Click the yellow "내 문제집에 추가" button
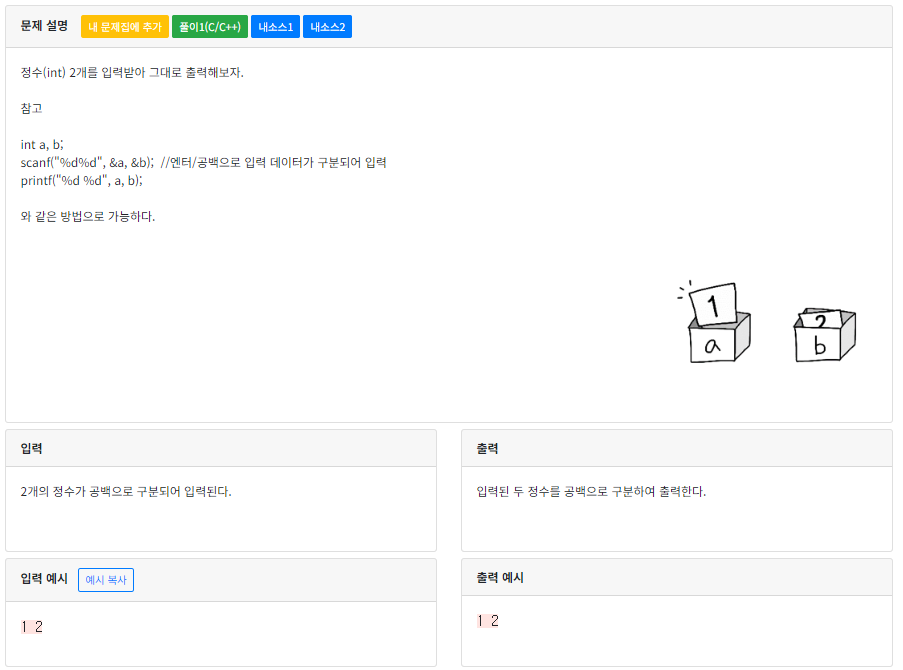The height and width of the screenshot is (670, 903). click(124, 27)
